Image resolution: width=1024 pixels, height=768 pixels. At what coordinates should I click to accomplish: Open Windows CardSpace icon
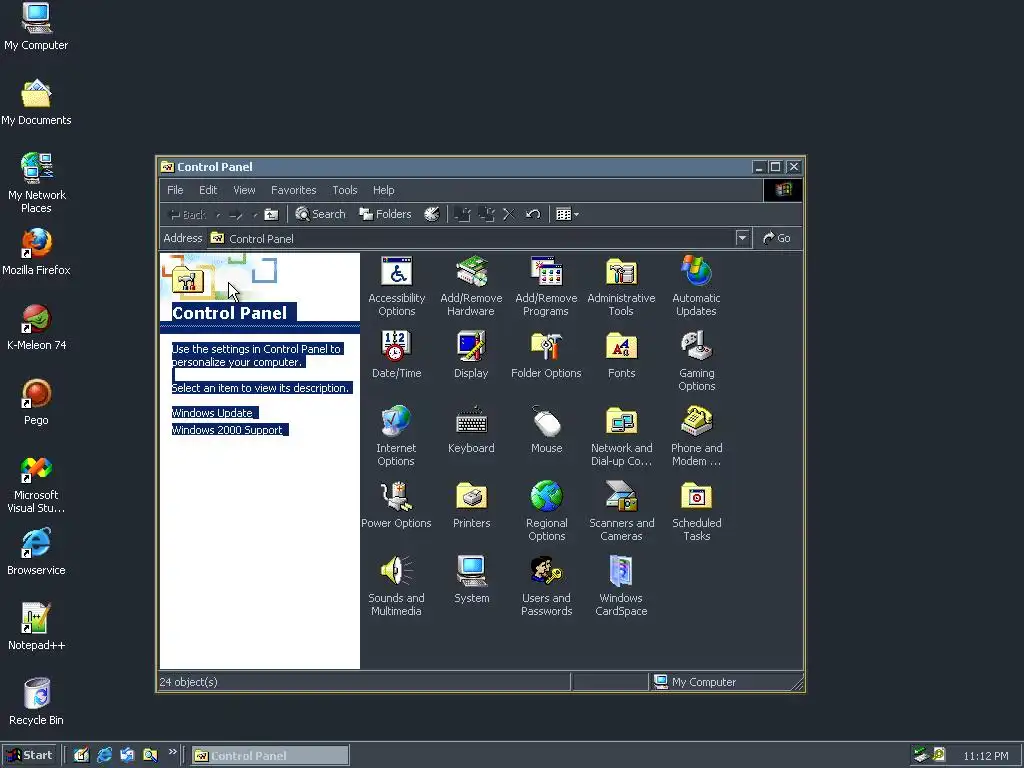pos(621,586)
